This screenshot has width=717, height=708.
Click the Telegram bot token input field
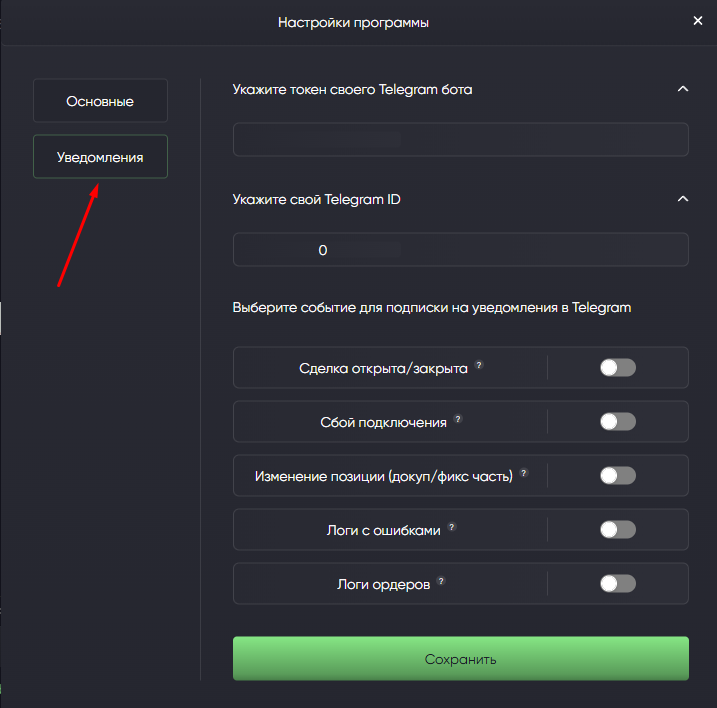461,140
